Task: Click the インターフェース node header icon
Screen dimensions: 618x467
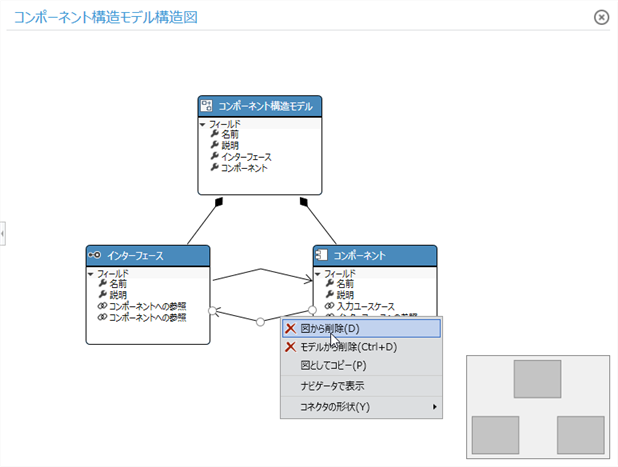Action: tap(95, 255)
